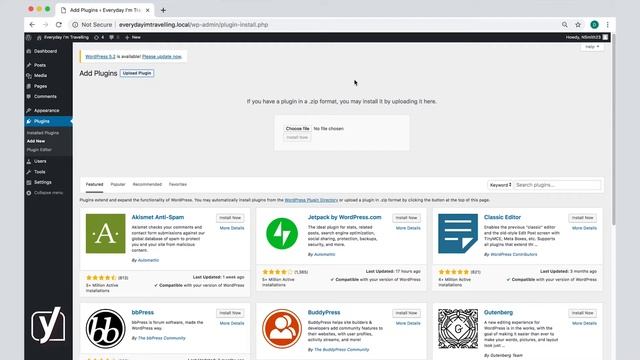Install Akismet Anti-Spam now
The image size is (640, 360).
pos(230,218)
